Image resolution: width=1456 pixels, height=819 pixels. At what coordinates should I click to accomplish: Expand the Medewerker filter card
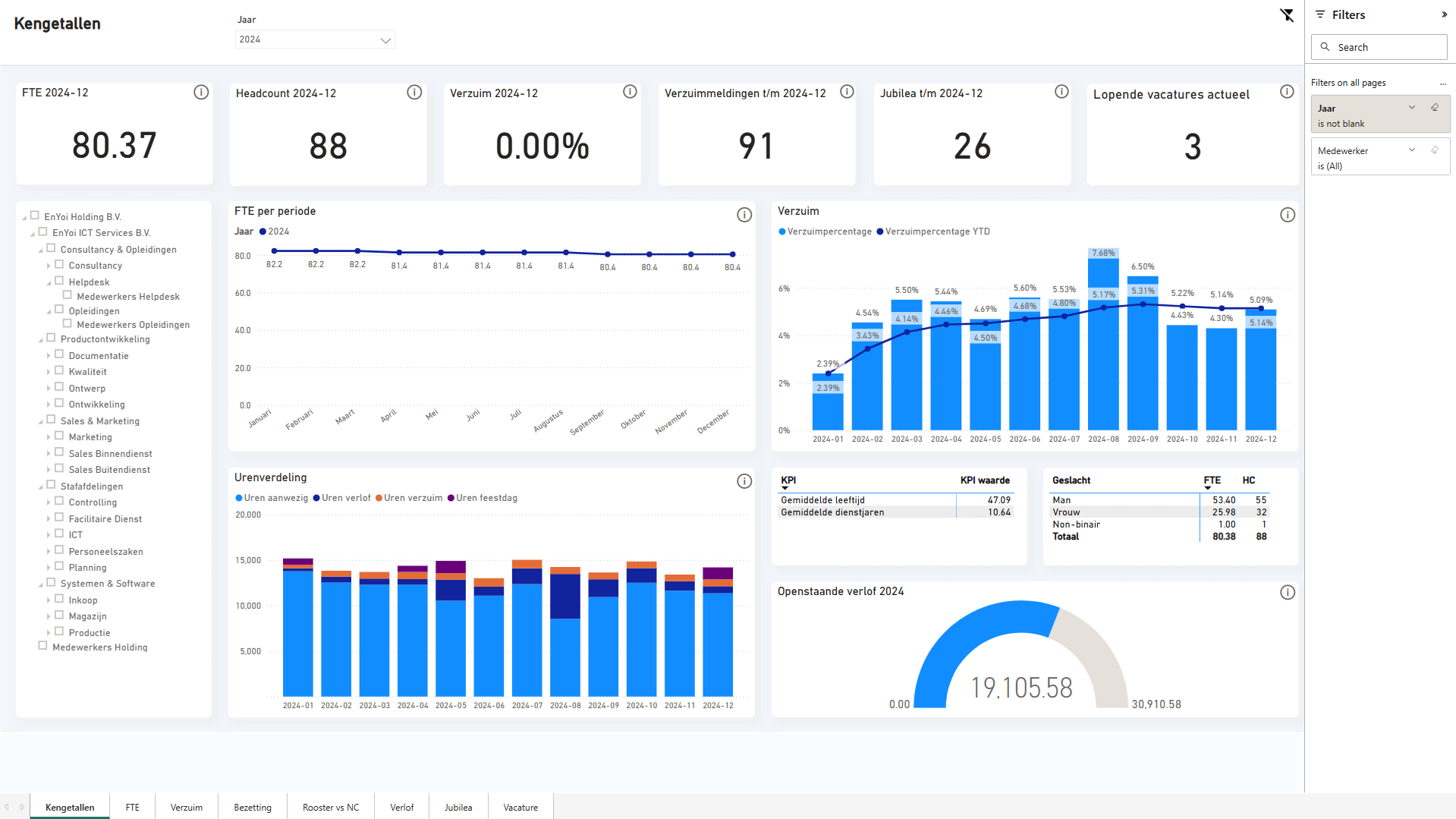point(1412,150)
